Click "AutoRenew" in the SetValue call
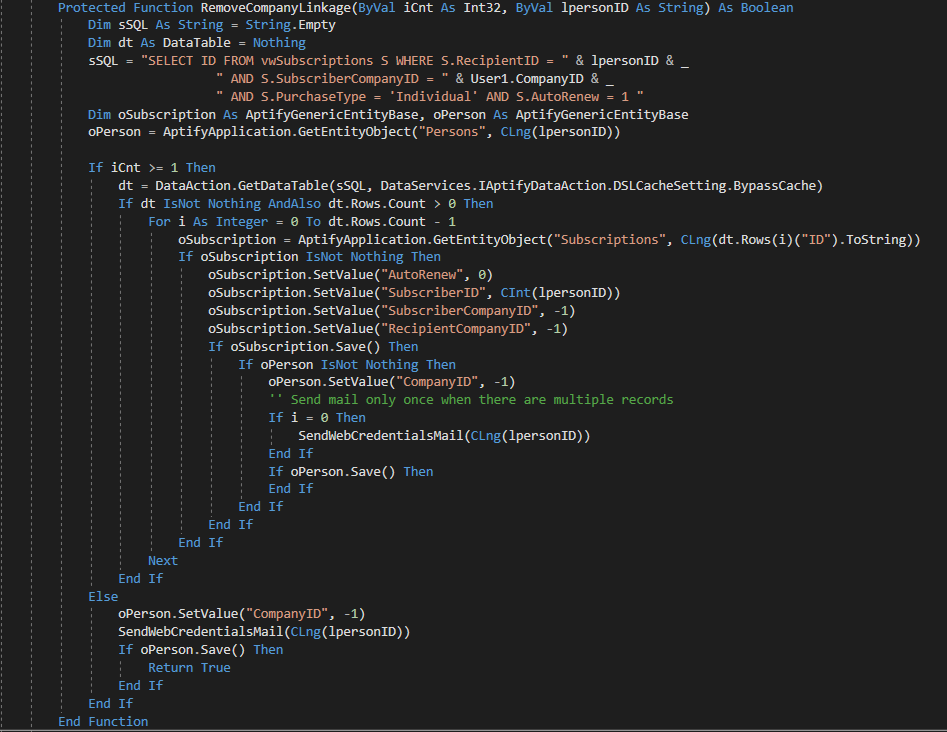The height and width of the screenshot is (732, 947). click(422, 275)
